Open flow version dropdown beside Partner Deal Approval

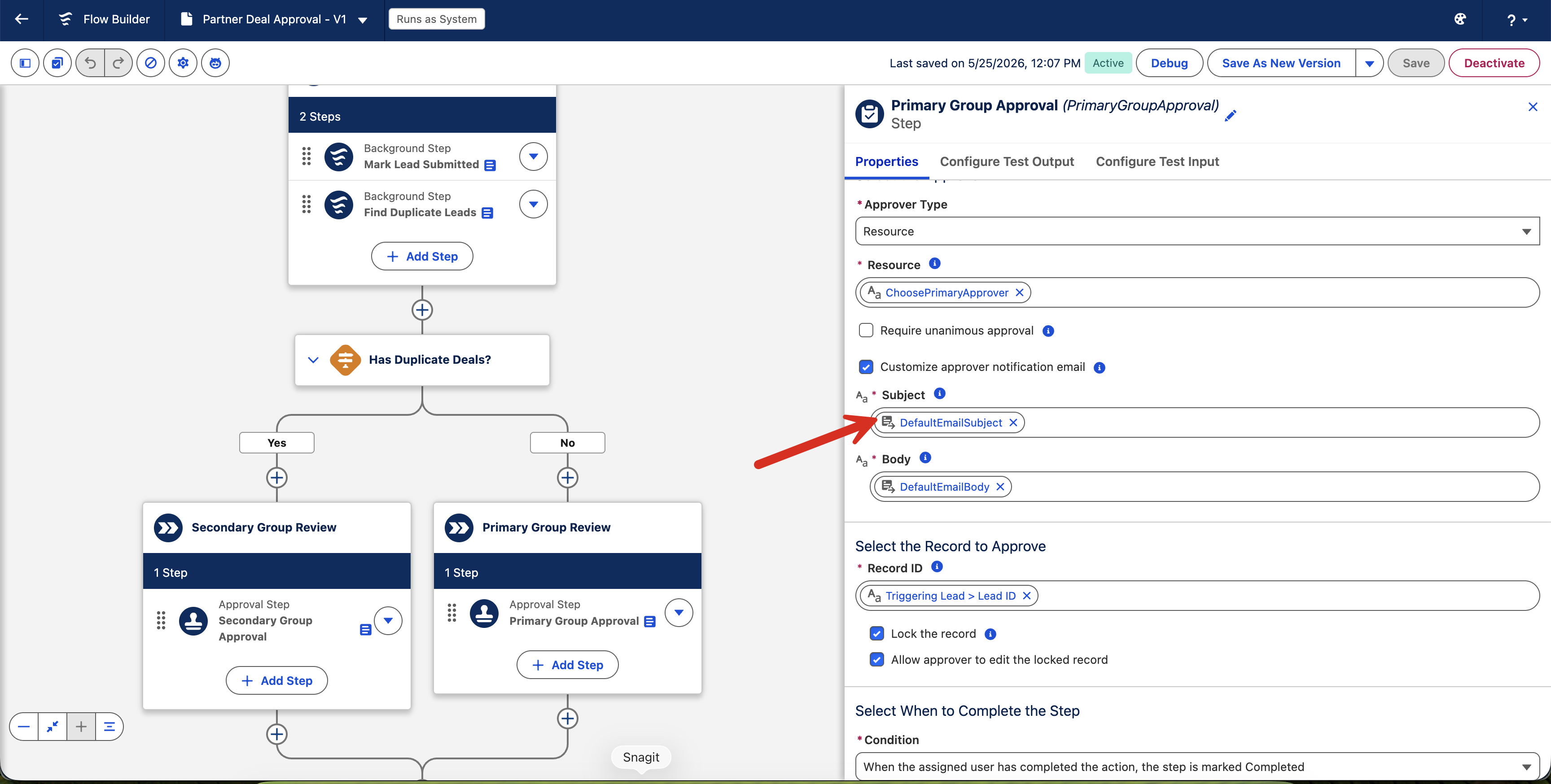click(363, 20)
